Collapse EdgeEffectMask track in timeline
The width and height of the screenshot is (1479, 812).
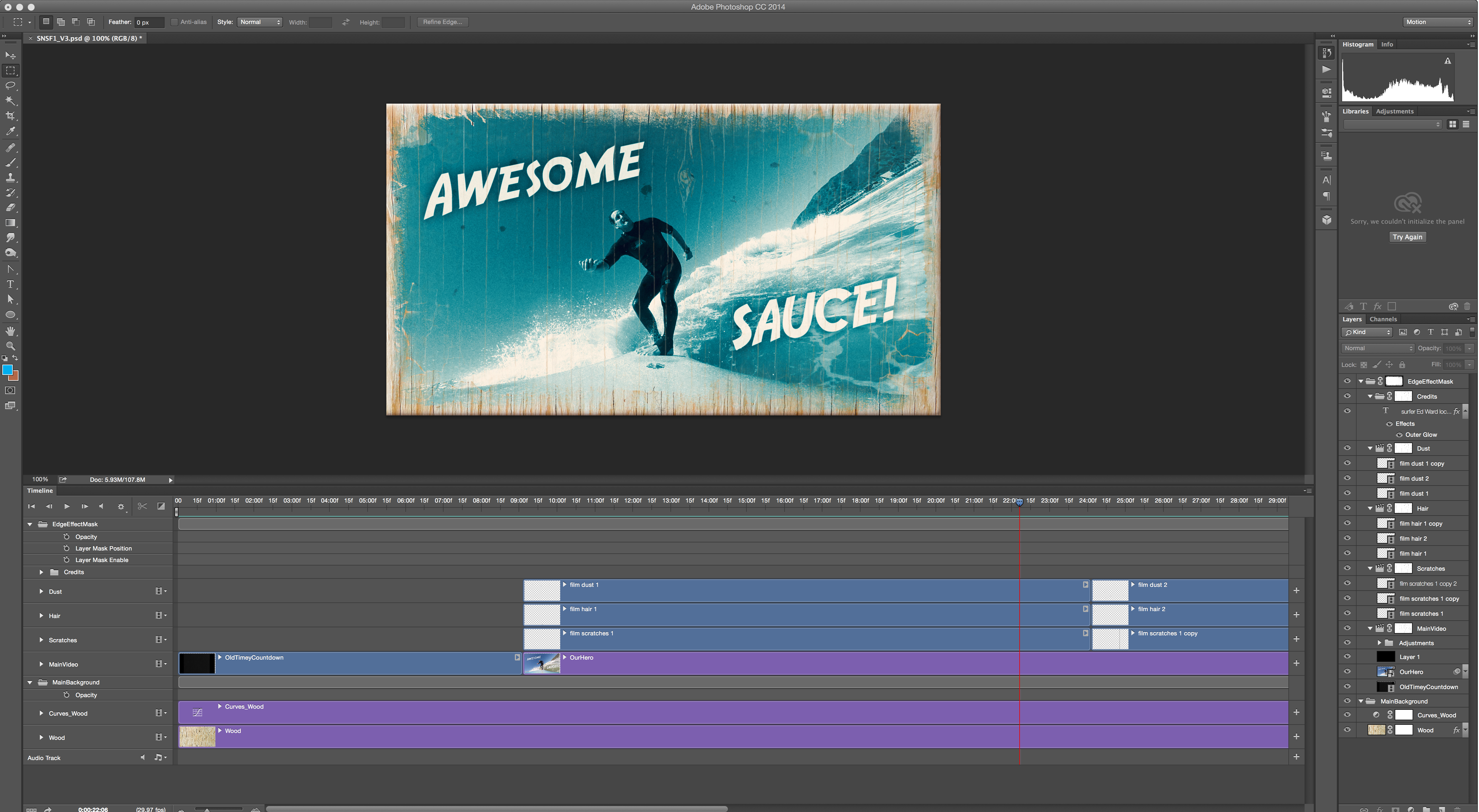click(30, 524)
